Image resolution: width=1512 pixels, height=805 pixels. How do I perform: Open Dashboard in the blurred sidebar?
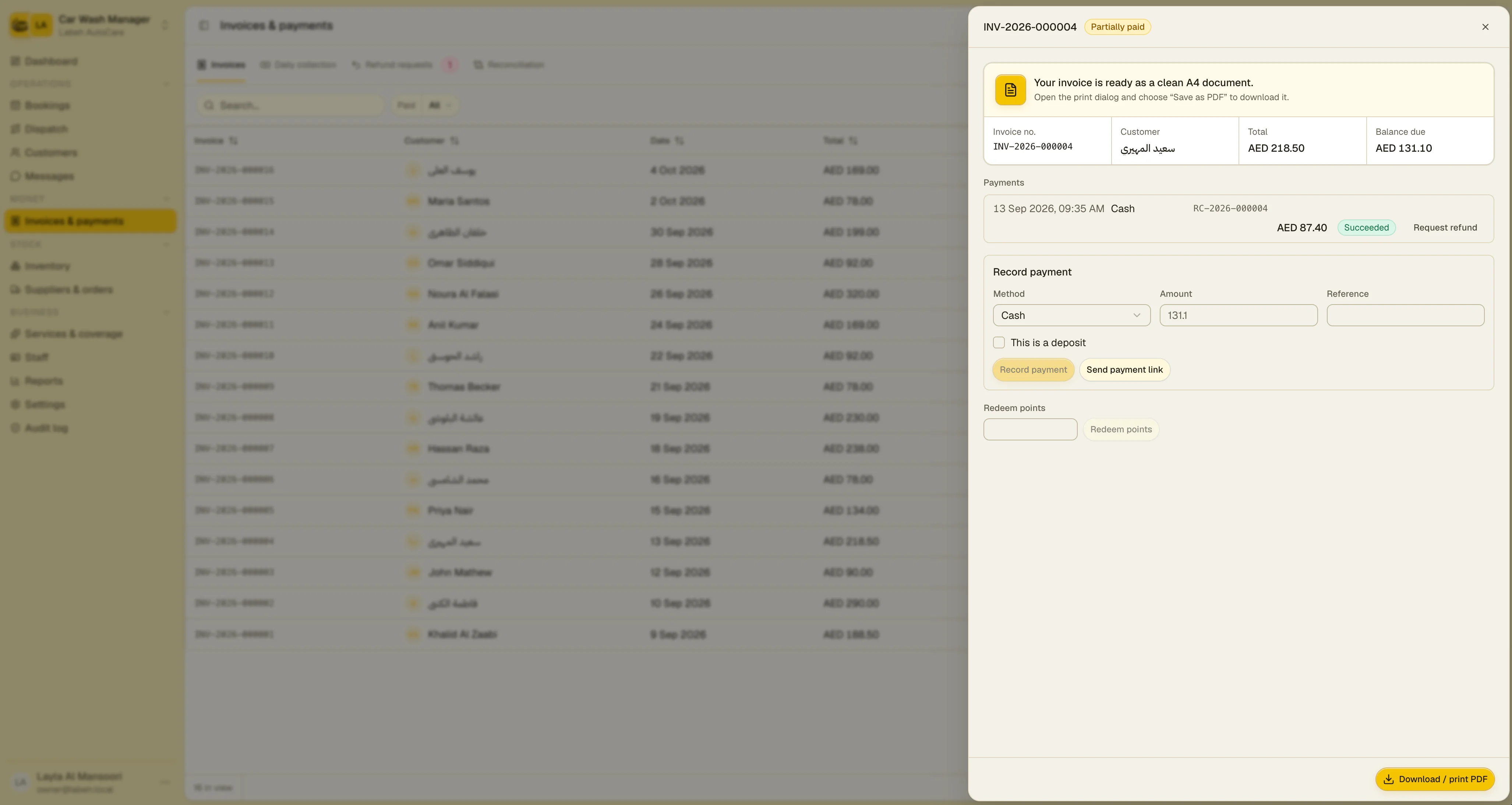point(91,61)
